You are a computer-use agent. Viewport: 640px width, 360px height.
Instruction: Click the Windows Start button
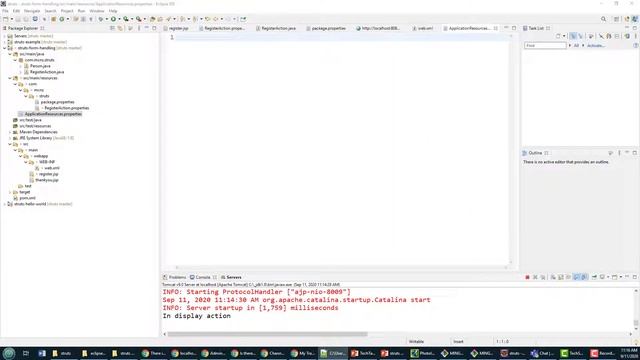click(x=9, y=353)
